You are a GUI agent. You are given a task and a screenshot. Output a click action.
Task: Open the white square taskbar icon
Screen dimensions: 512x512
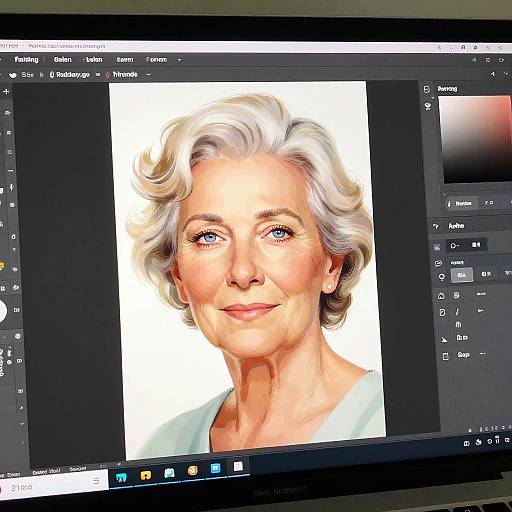point(238,466)
